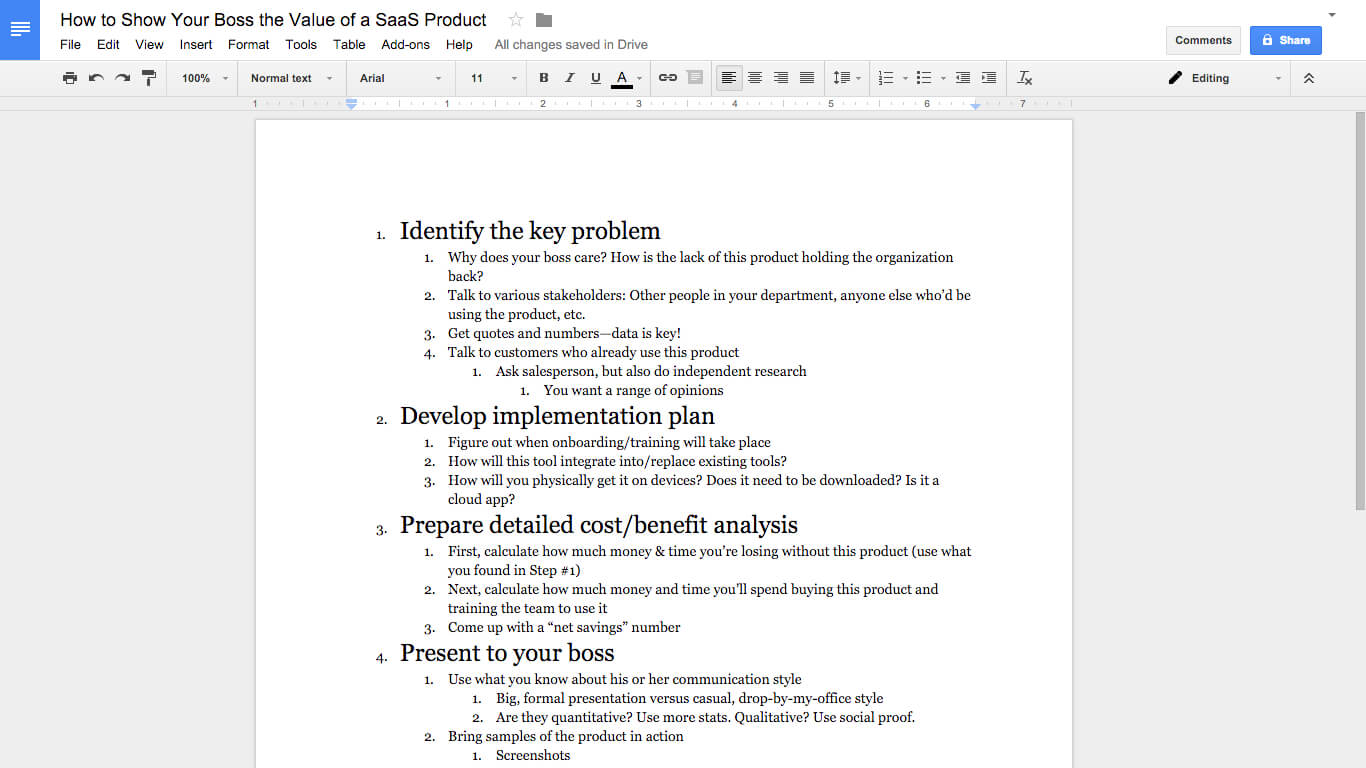1366x768 pixels.
Task: Open the Tools menu
Action: pyautogui.click(x=301, y=45)
